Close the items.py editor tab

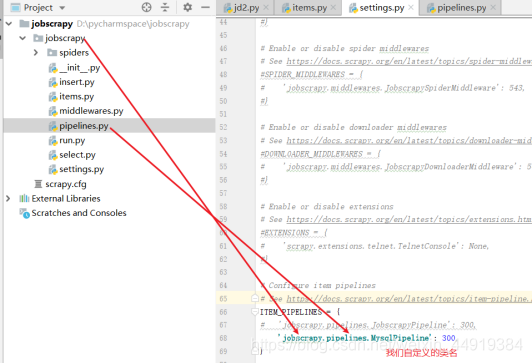point(334,7)
